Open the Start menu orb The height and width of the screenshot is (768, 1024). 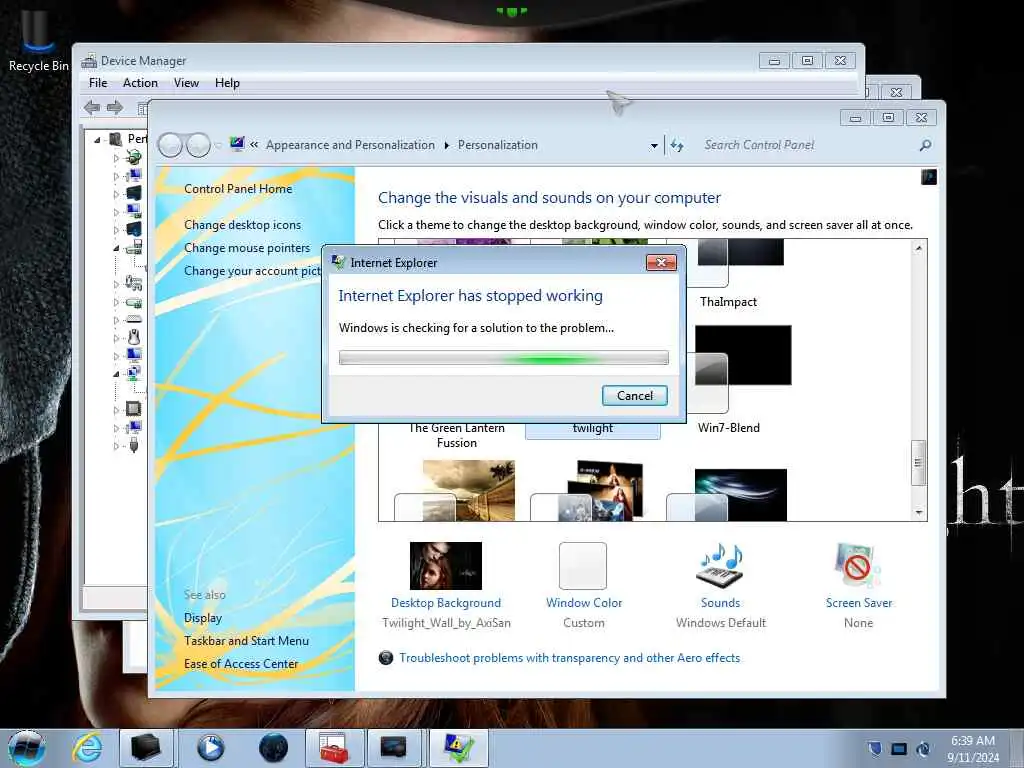pos(27,748)
